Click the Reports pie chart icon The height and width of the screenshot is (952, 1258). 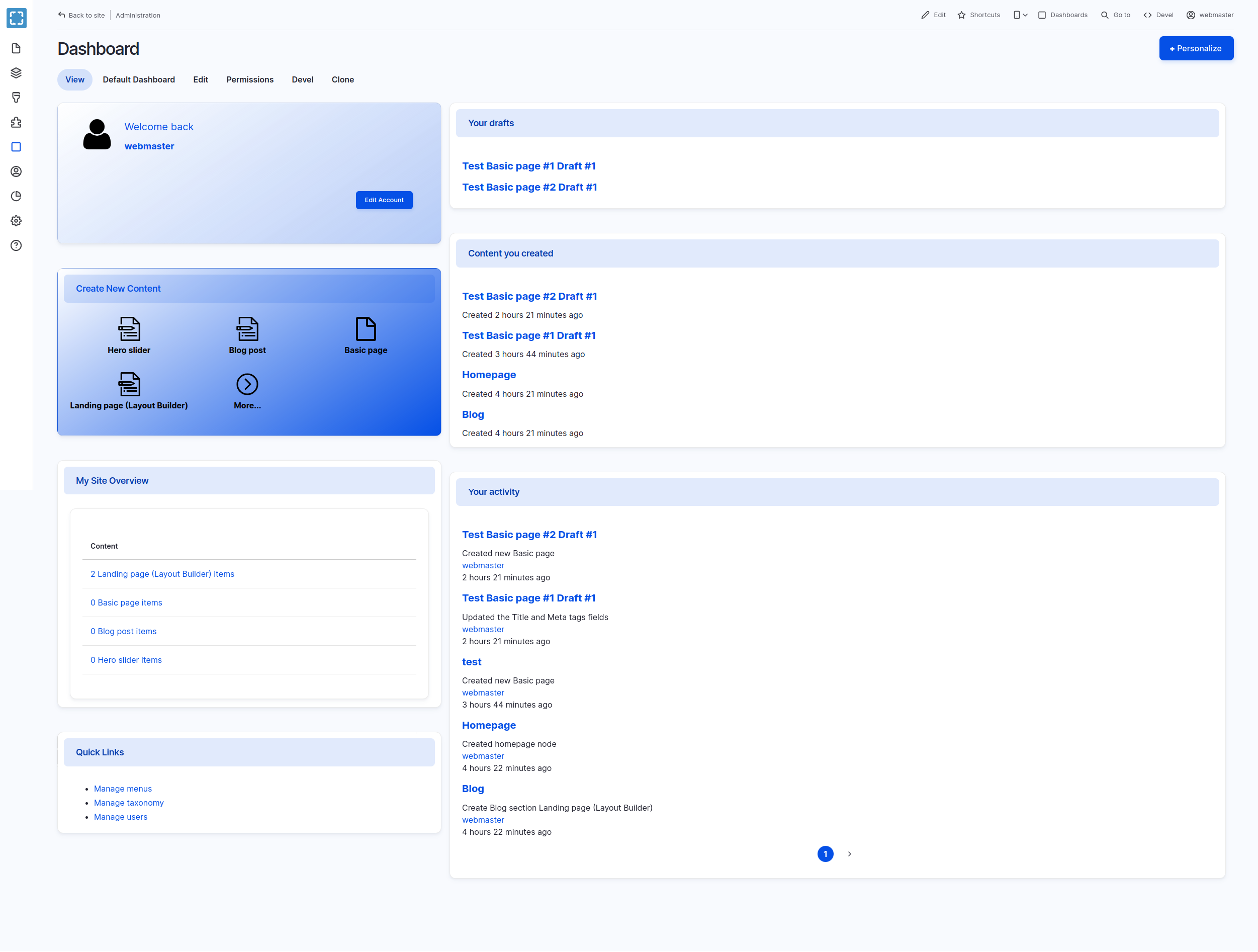[16, 196]
